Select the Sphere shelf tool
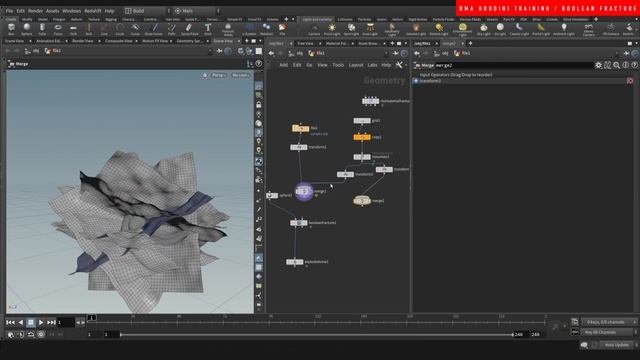The height and width of the screenshot is (360, 640). (27, 29)
